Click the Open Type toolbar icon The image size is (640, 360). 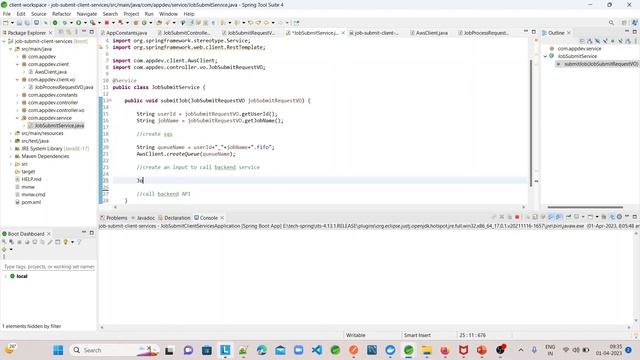tap(159, 23)
